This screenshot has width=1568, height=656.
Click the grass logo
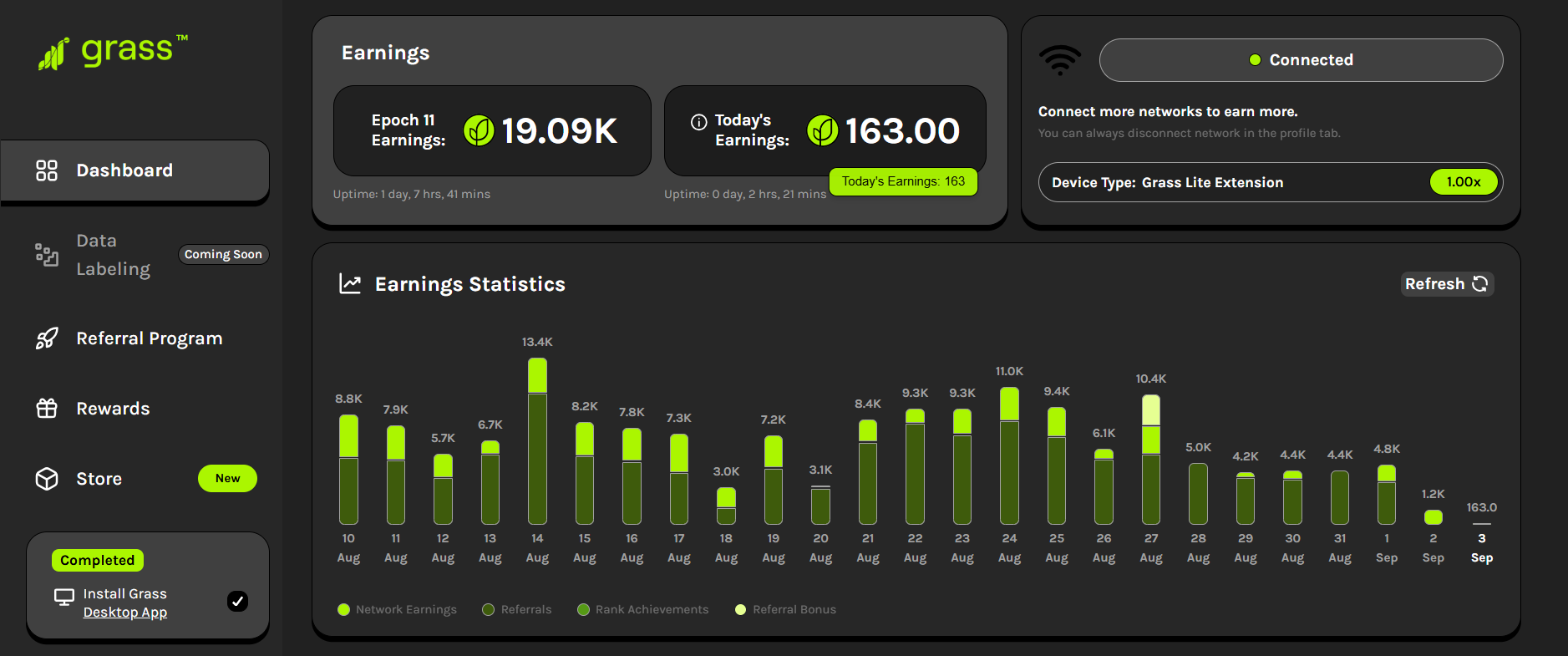pos(113,53)
